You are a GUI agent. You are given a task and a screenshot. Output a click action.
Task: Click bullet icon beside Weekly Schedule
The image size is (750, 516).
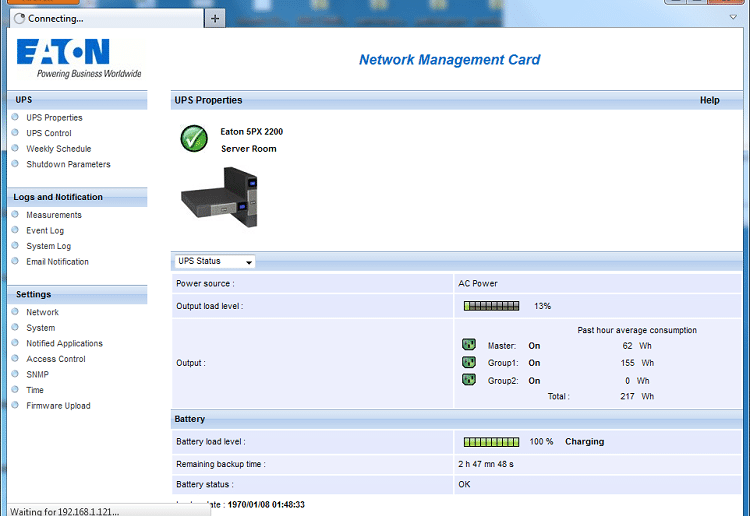15,148
